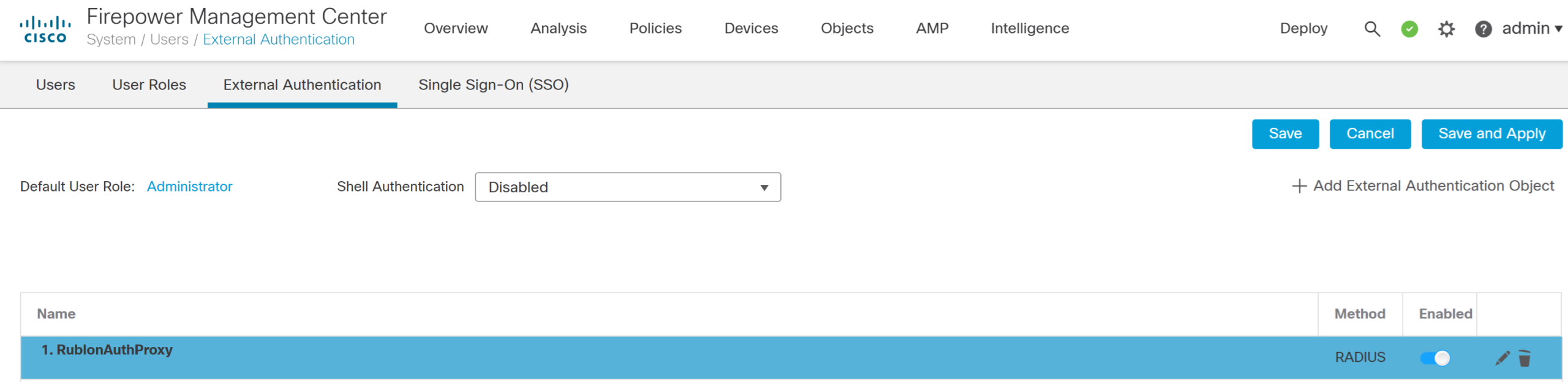Open the Policies menu
This screenshot has height=382, width=1568.
pos(655,29)
